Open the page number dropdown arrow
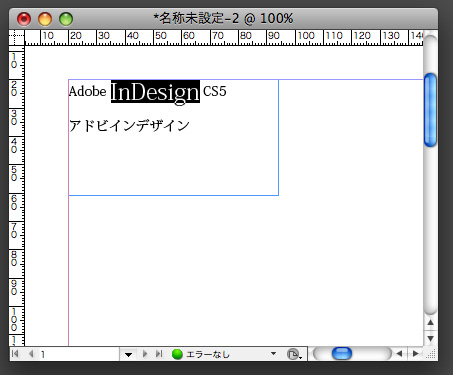 pos(128,354)
